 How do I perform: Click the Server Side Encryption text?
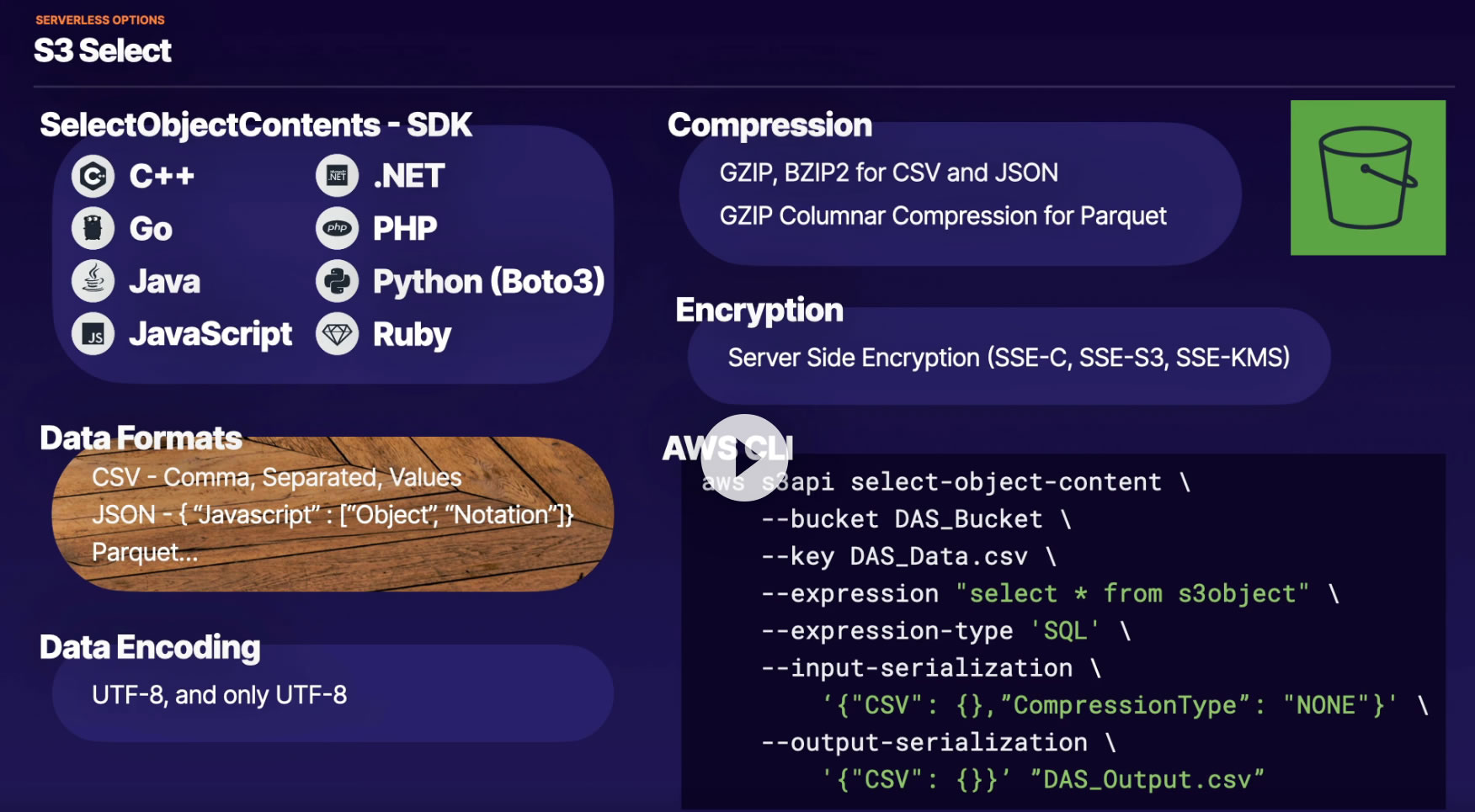[x=1008, y=358]
